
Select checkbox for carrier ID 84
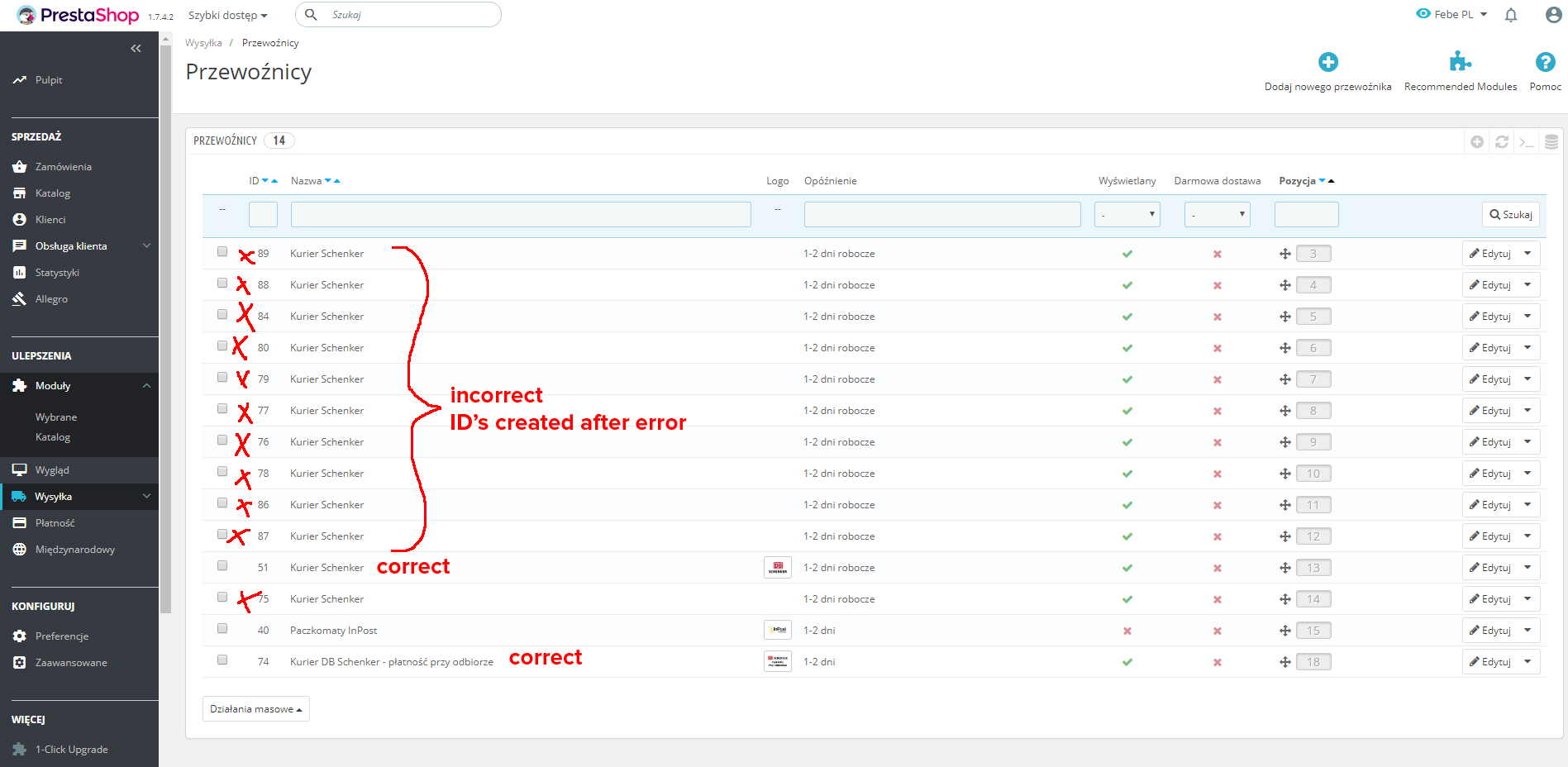pyautogui.click(x=222, y=314)
